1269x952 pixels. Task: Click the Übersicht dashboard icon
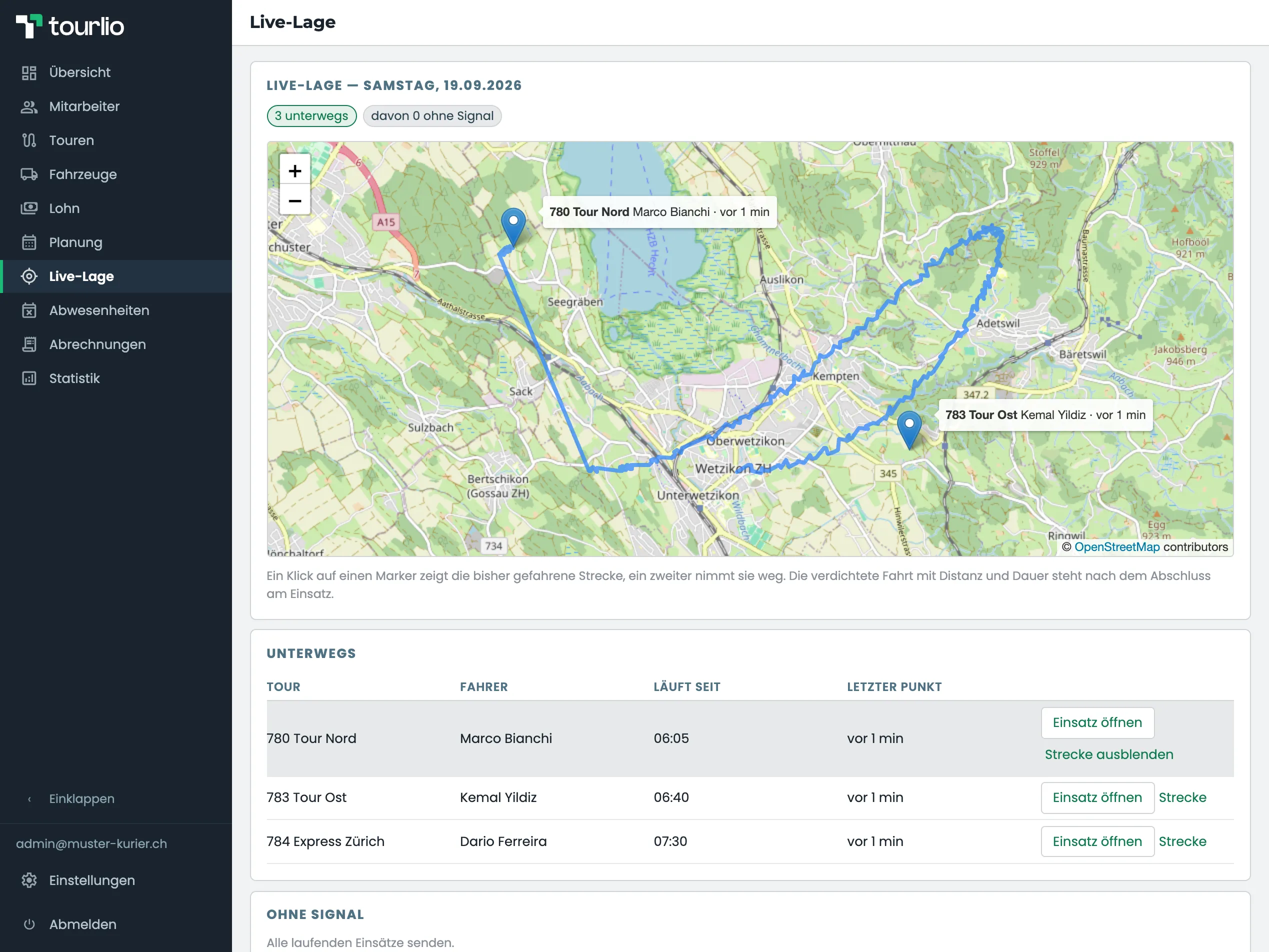29,73
